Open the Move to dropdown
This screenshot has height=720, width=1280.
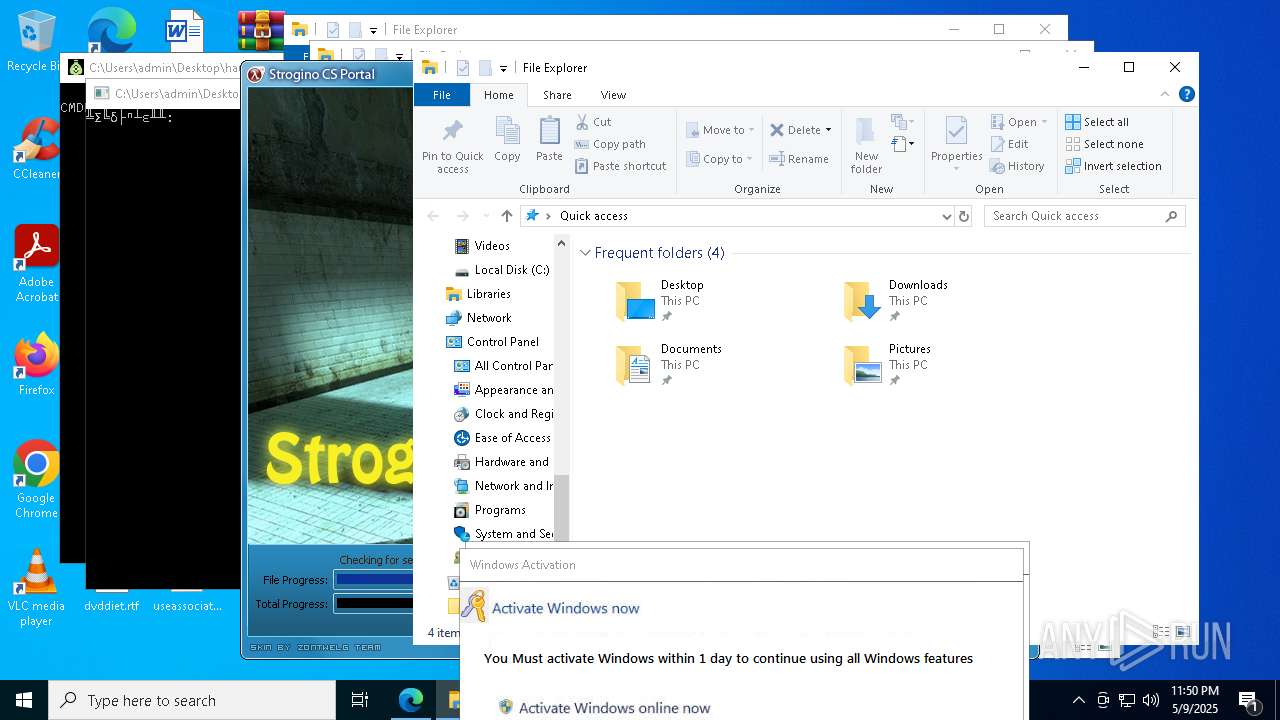pyautogui.click(x=720, y=130)
